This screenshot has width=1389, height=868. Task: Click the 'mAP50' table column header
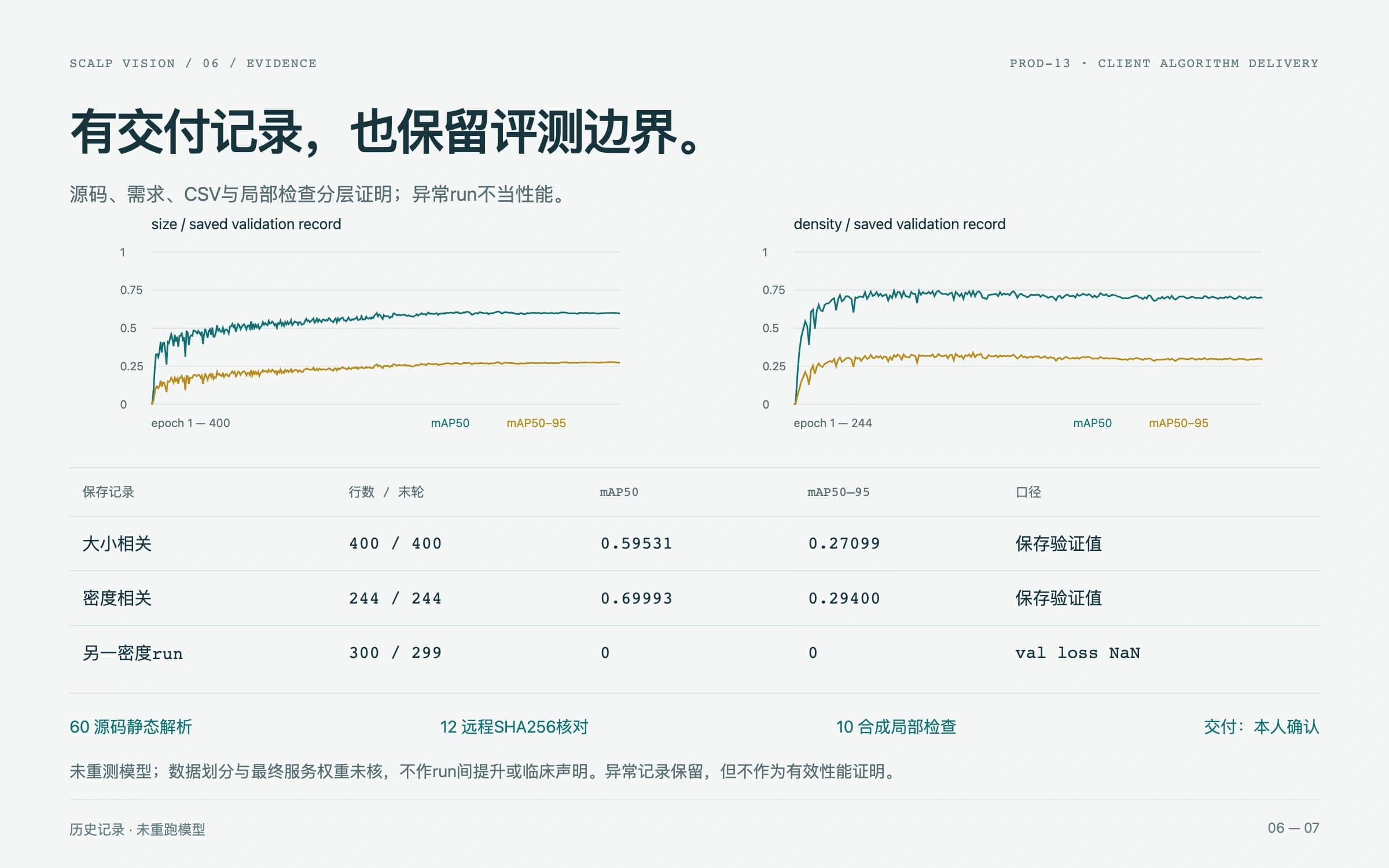pos(619,492)
